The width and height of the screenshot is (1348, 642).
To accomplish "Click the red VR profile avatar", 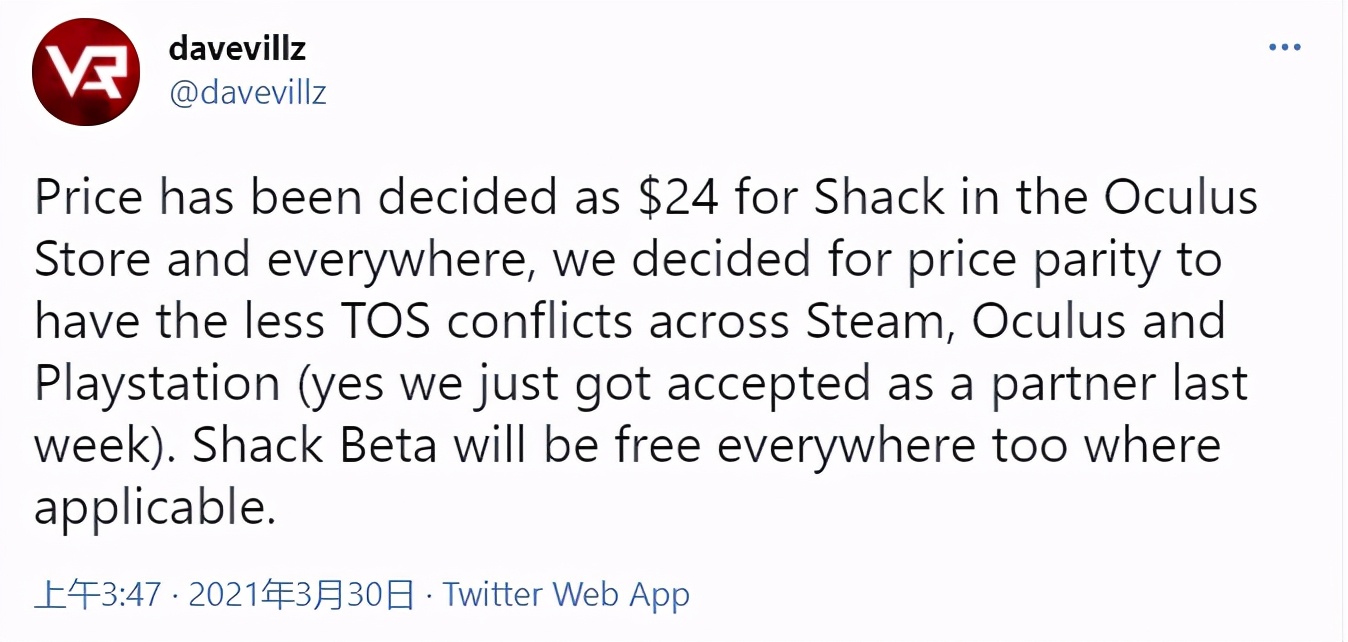I will tap(85, 72).
